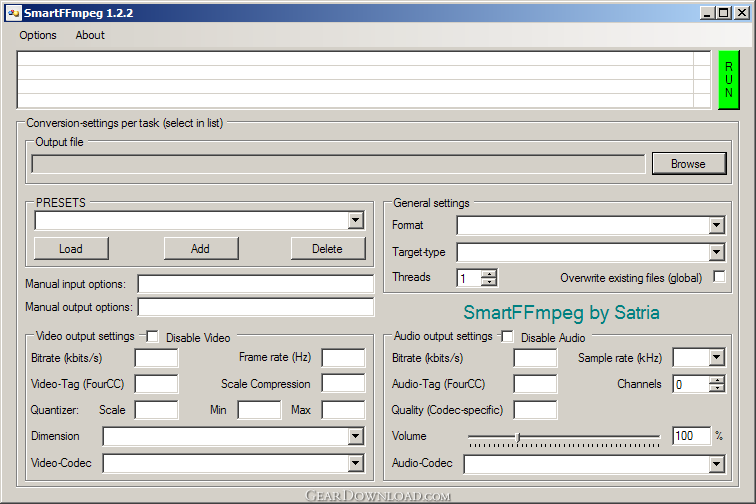Click the Quantizer Scale field
756x504 pixels.
pyautogui.click(x=156, y=410)
